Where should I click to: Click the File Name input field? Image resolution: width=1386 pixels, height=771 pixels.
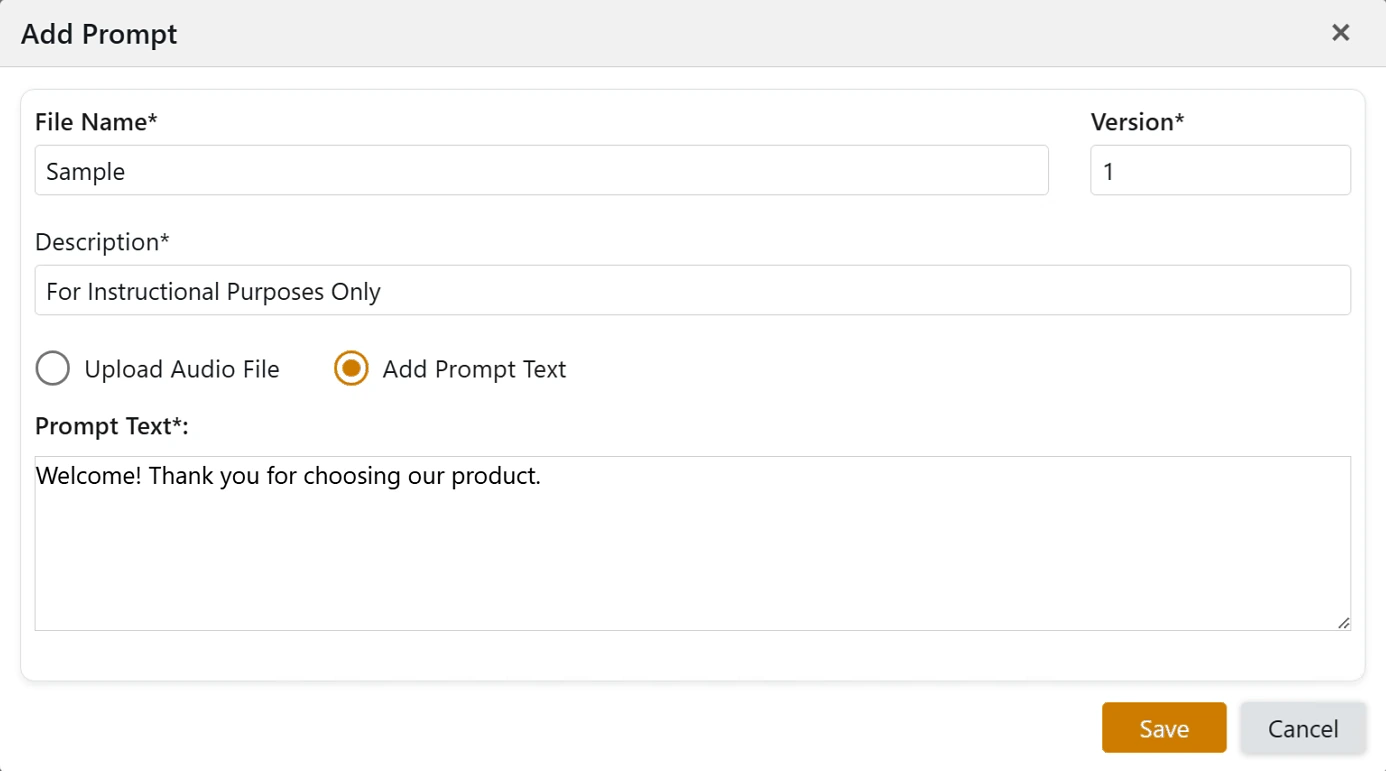(541, 171)
